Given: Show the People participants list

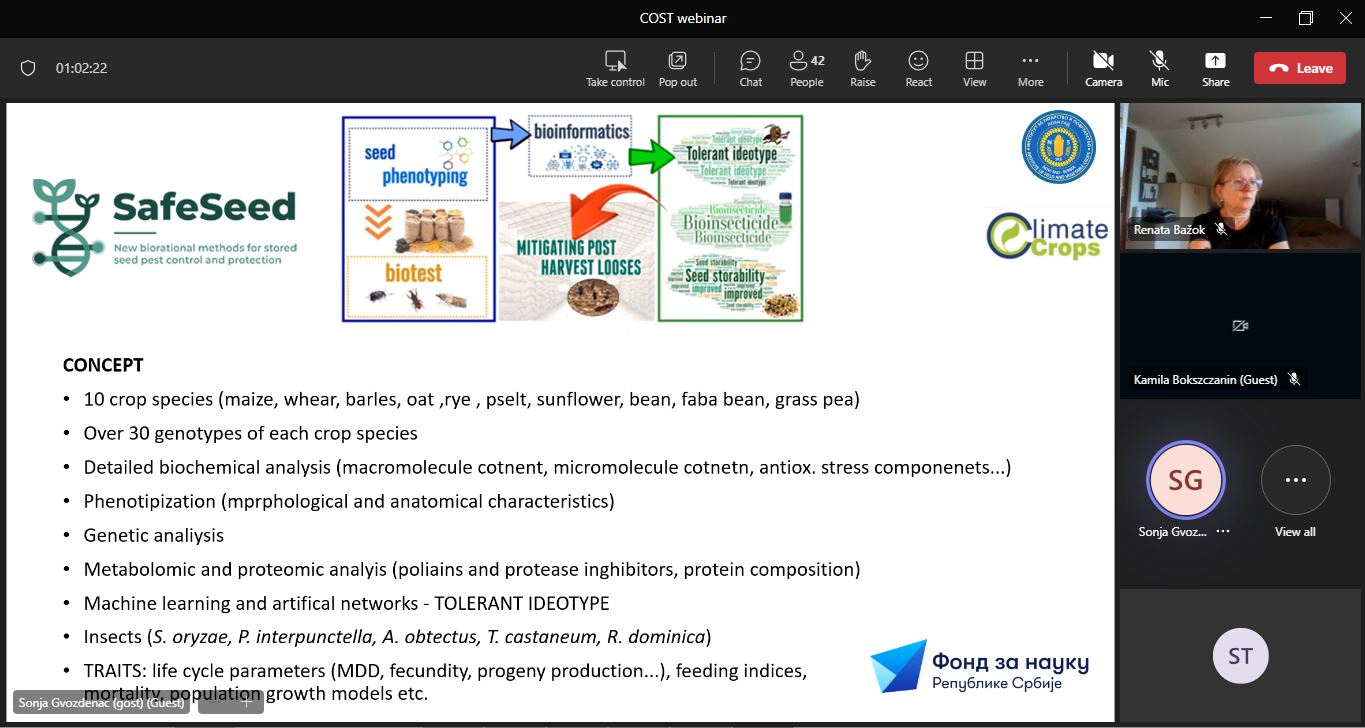Looking at the screenshot, I should tap(806, 68).
